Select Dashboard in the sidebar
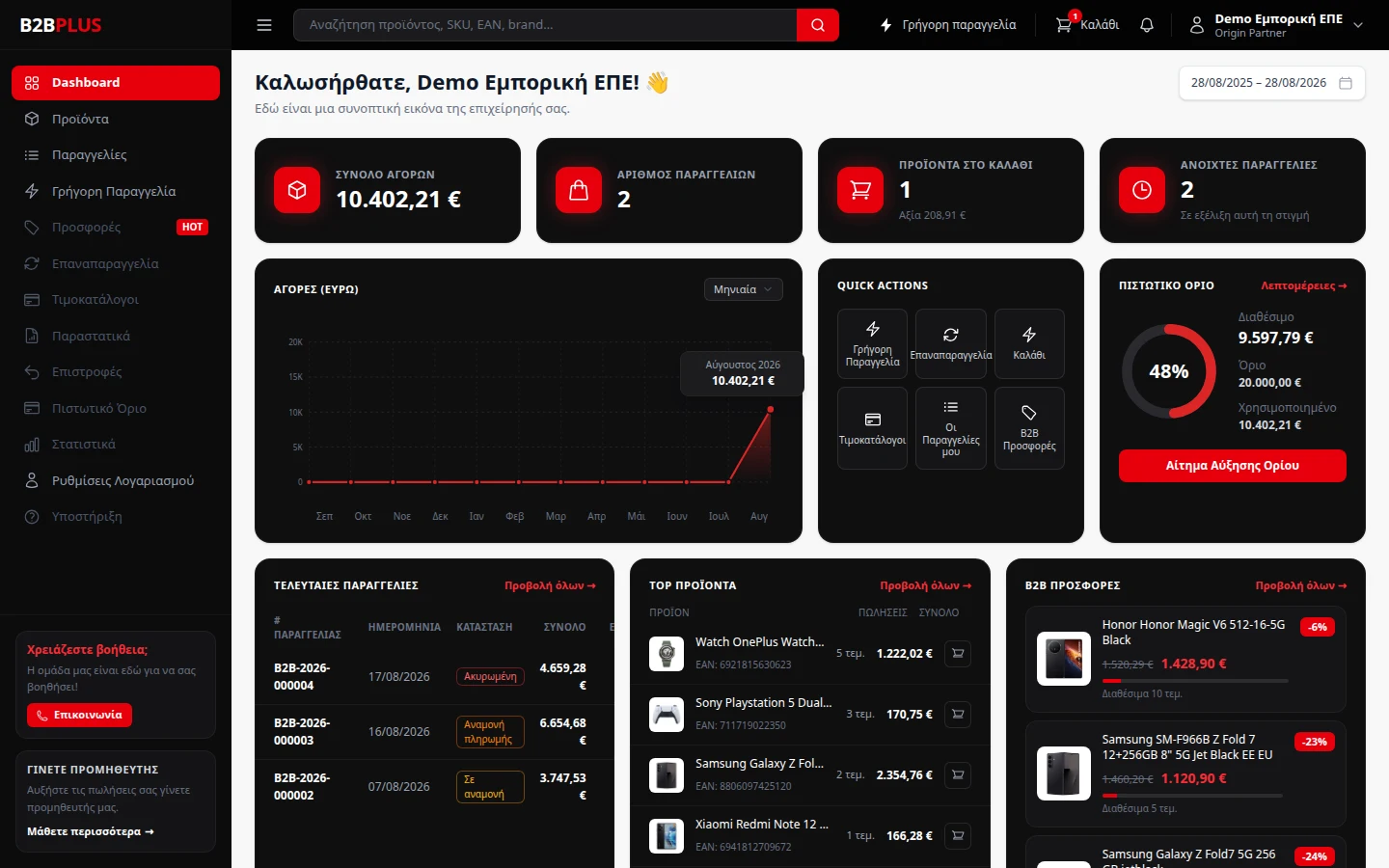Screen dimensions: 1389x868 (116, 83)
